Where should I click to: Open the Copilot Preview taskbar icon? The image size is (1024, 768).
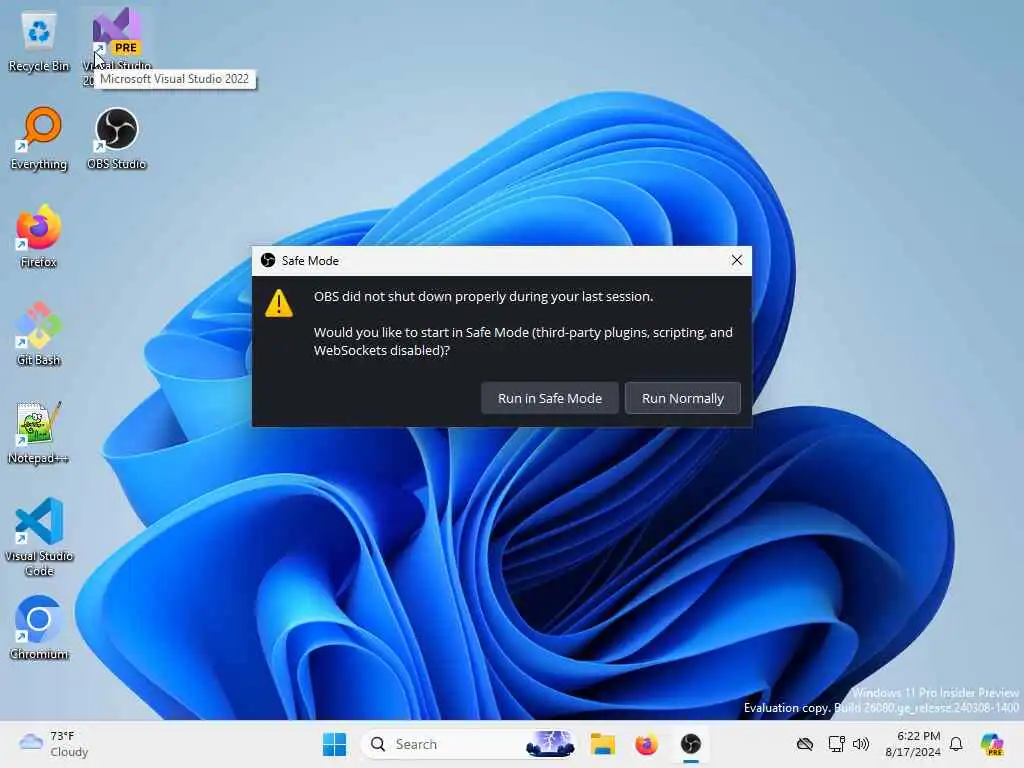tap(992, 744)
